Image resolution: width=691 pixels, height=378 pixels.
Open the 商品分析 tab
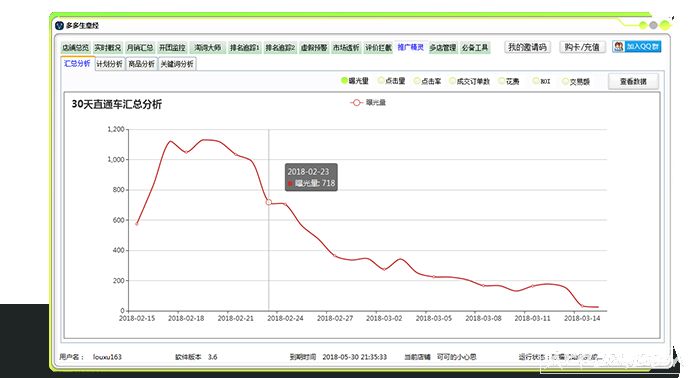pyautogui.click(x=141, y=64)
